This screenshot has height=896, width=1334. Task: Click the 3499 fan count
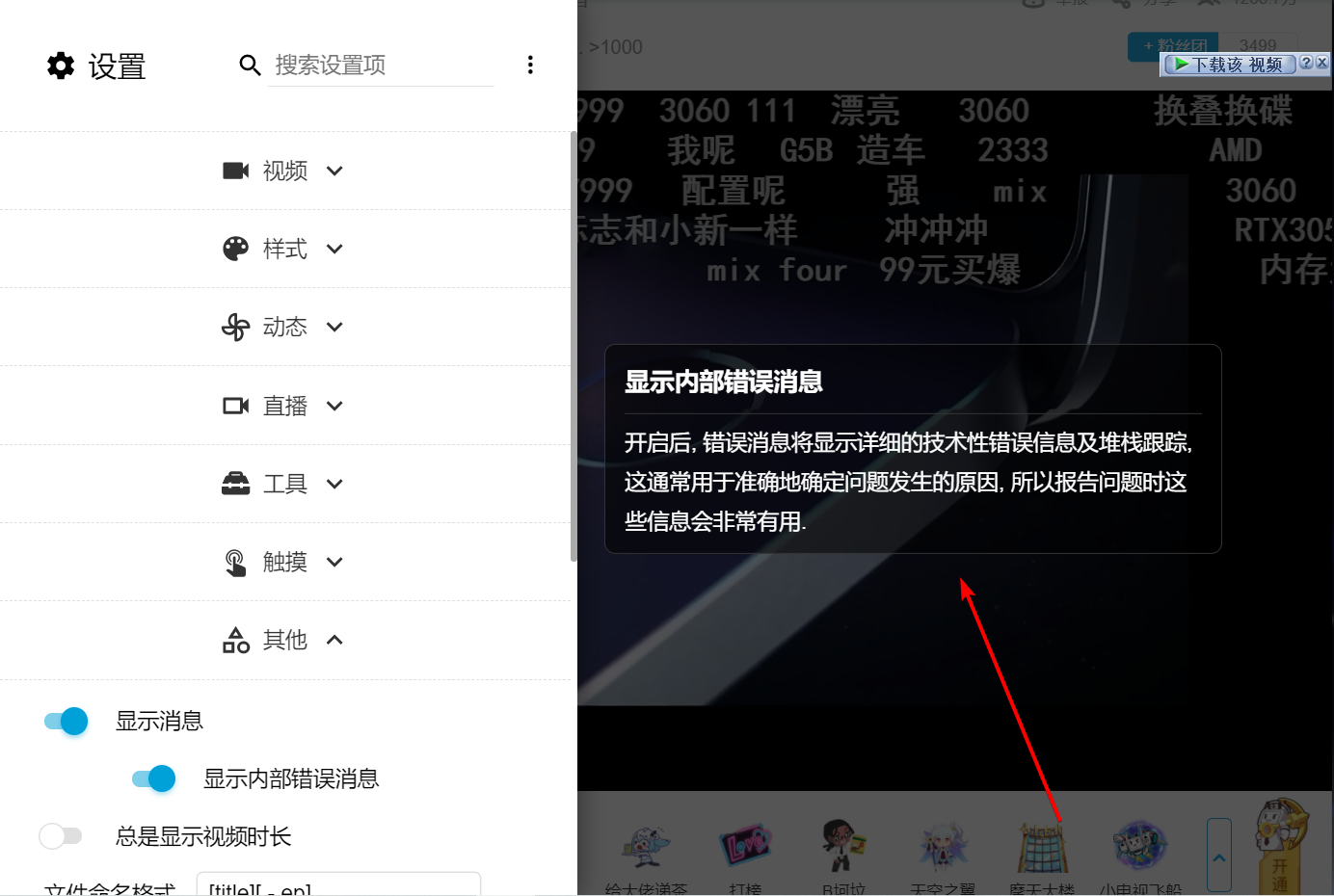[1258, 45]
